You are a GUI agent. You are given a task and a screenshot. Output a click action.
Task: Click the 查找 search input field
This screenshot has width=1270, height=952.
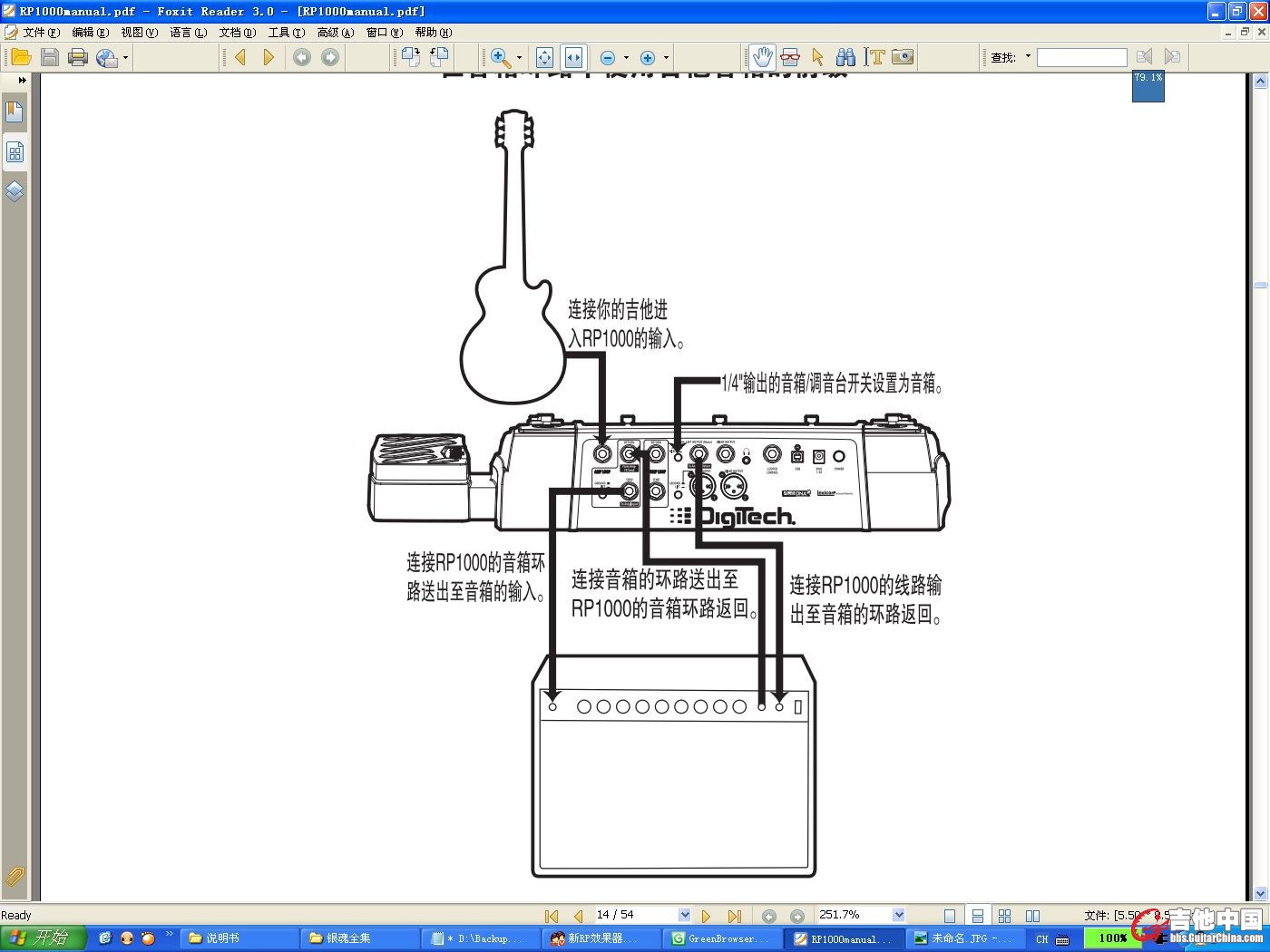pyautogui.click(x=1081, y=57)
